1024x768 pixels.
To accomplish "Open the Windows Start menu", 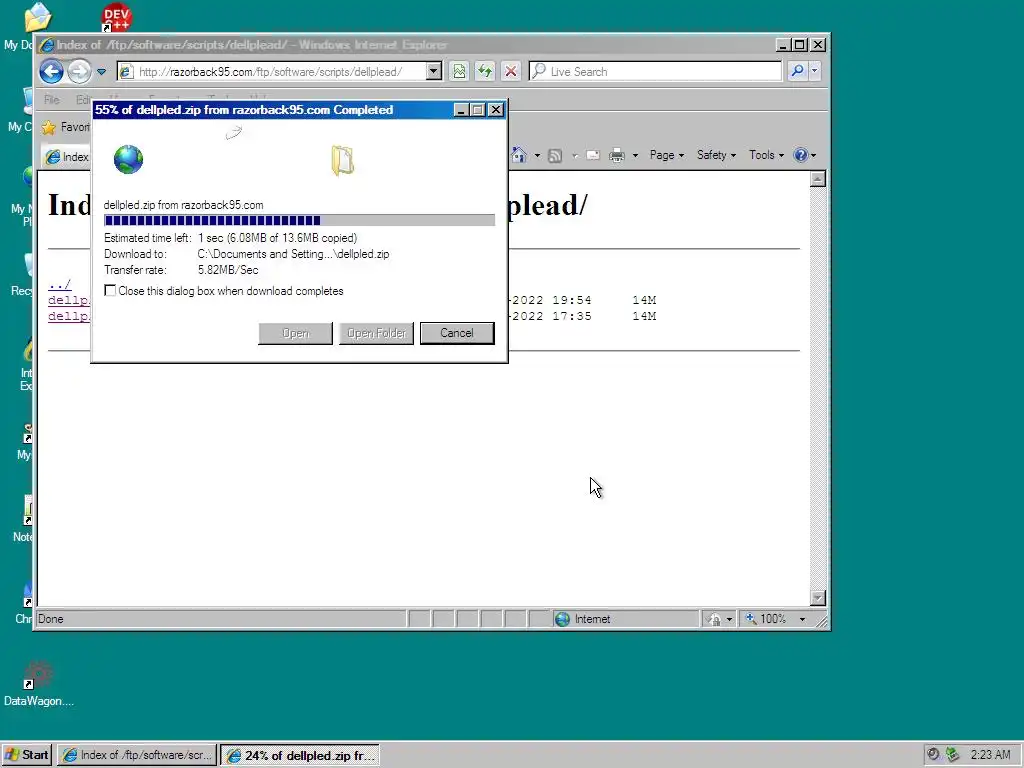I will (27, 755).
